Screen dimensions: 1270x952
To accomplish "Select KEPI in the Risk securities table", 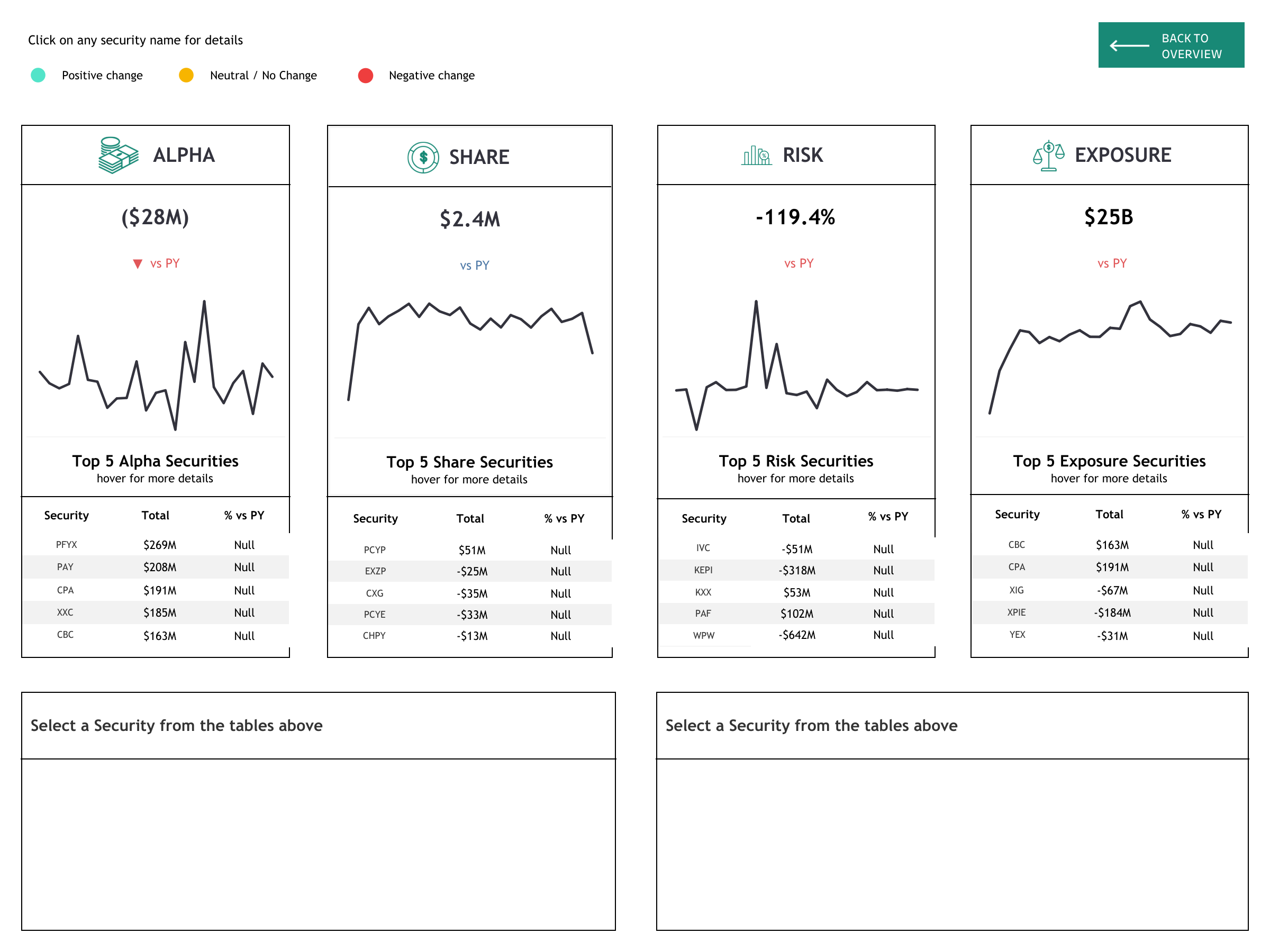I will click(703, 570).
